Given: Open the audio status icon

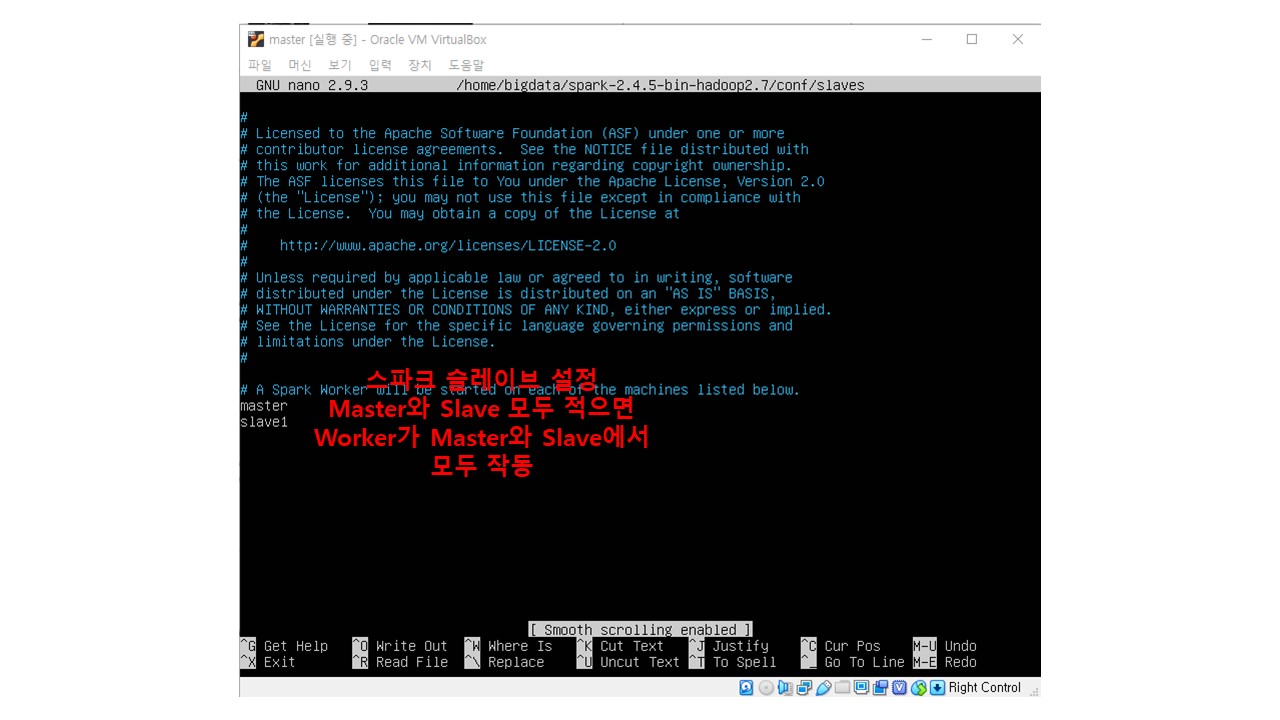Looking at the screenshot, I should [x=785, y=688].
